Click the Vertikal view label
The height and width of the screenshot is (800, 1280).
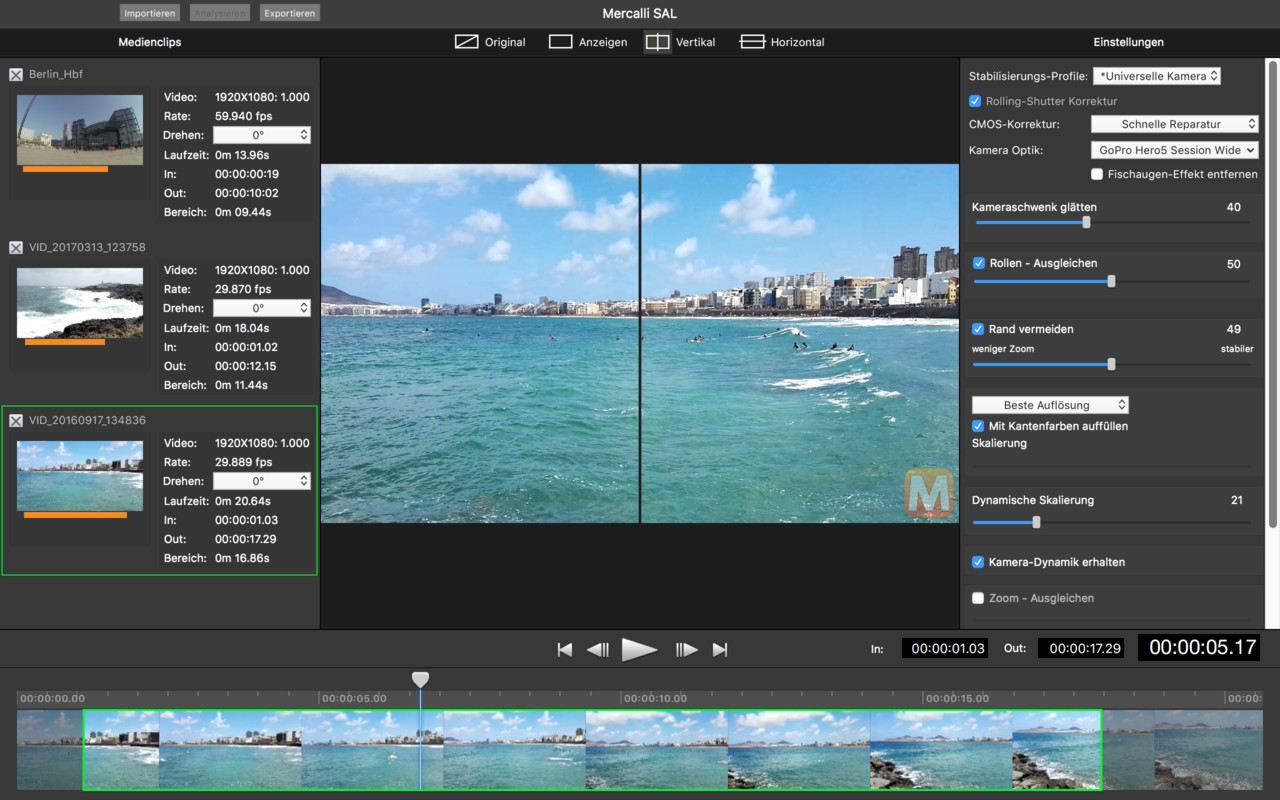695,42
